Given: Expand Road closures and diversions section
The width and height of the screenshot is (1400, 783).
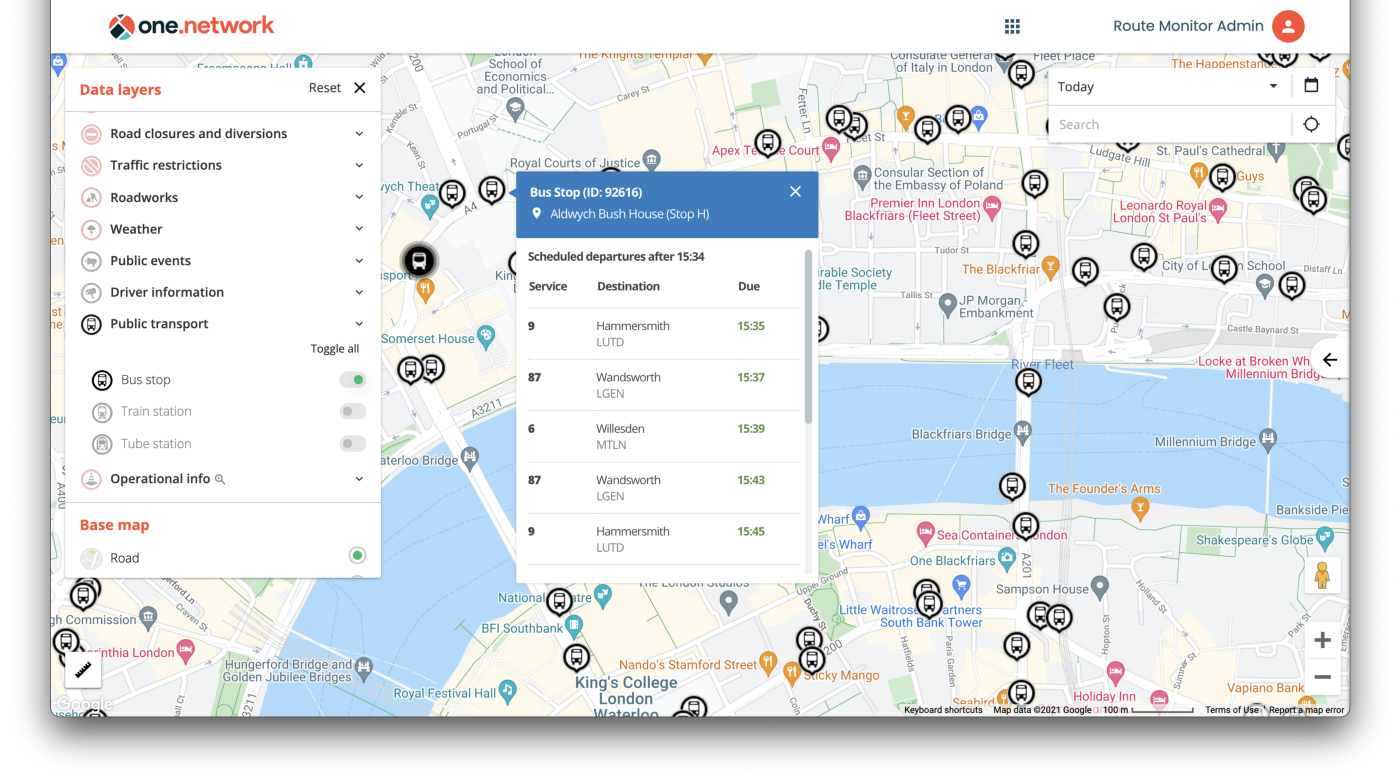Looking at the screenshot, I should pos(359,134).
